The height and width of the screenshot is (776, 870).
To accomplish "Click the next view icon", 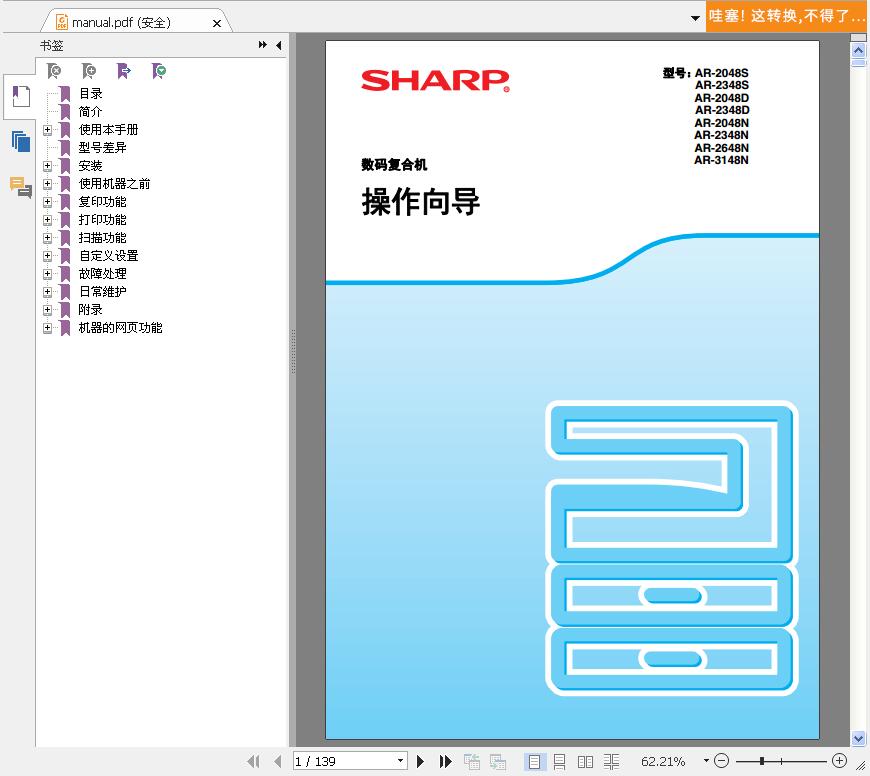I will (498, 762).
